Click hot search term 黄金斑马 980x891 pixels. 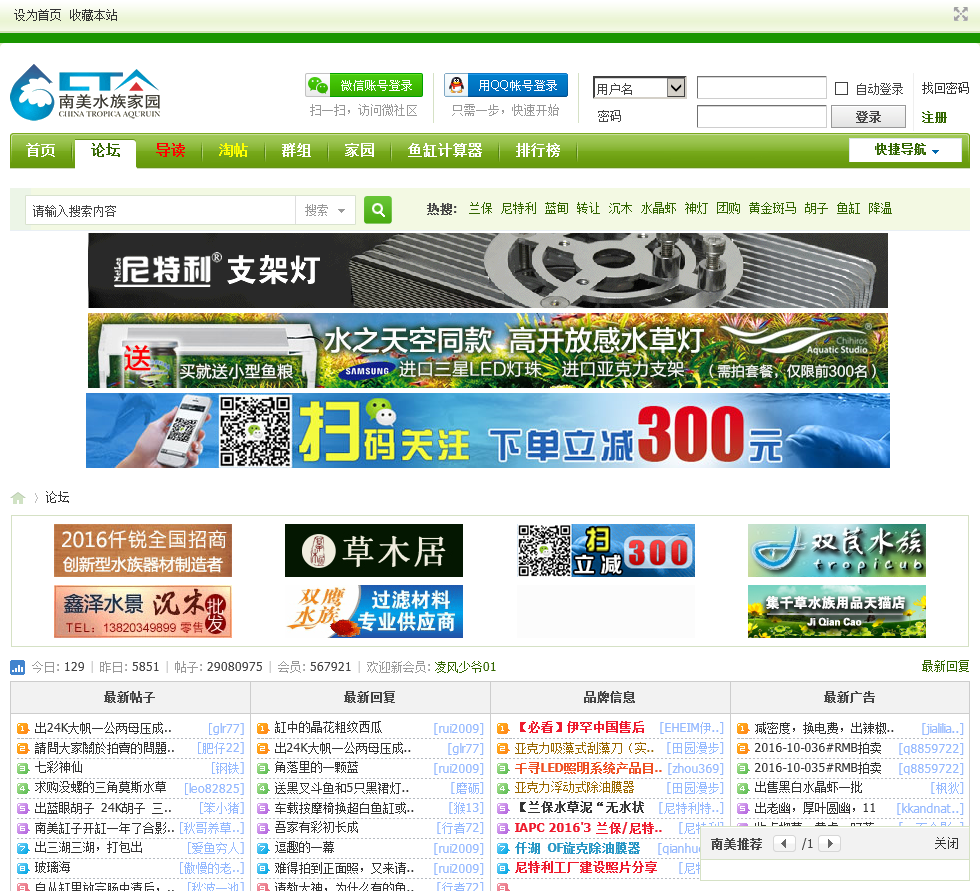click(772, 209)
